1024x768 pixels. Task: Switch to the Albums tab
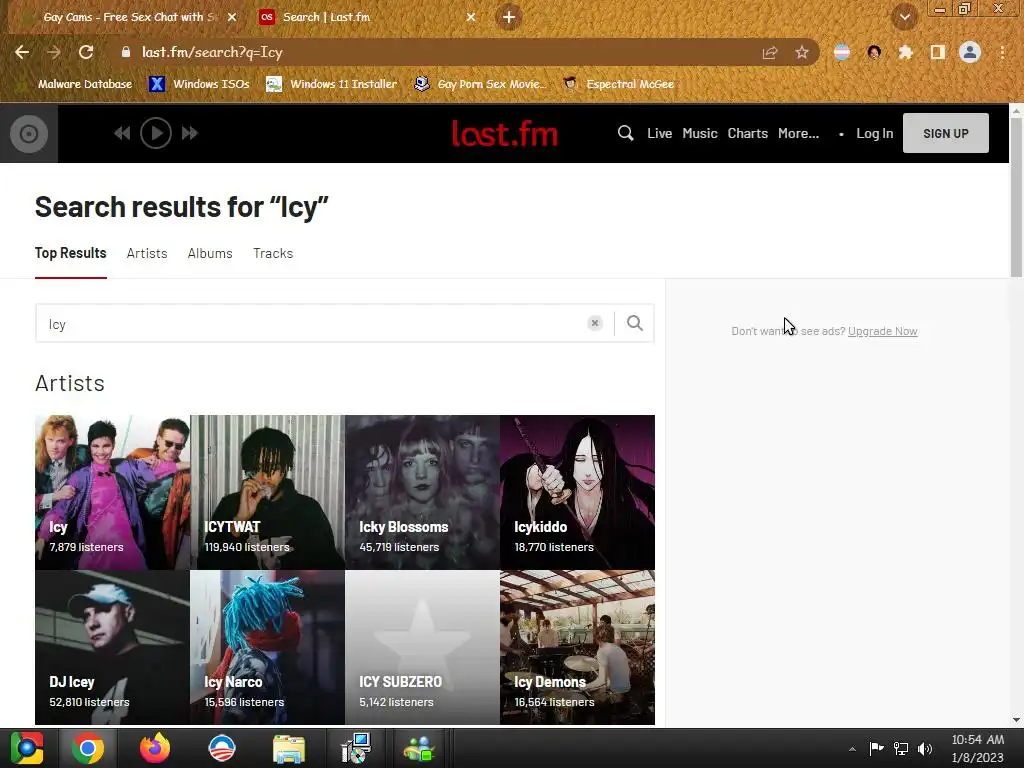pos(210,253)
